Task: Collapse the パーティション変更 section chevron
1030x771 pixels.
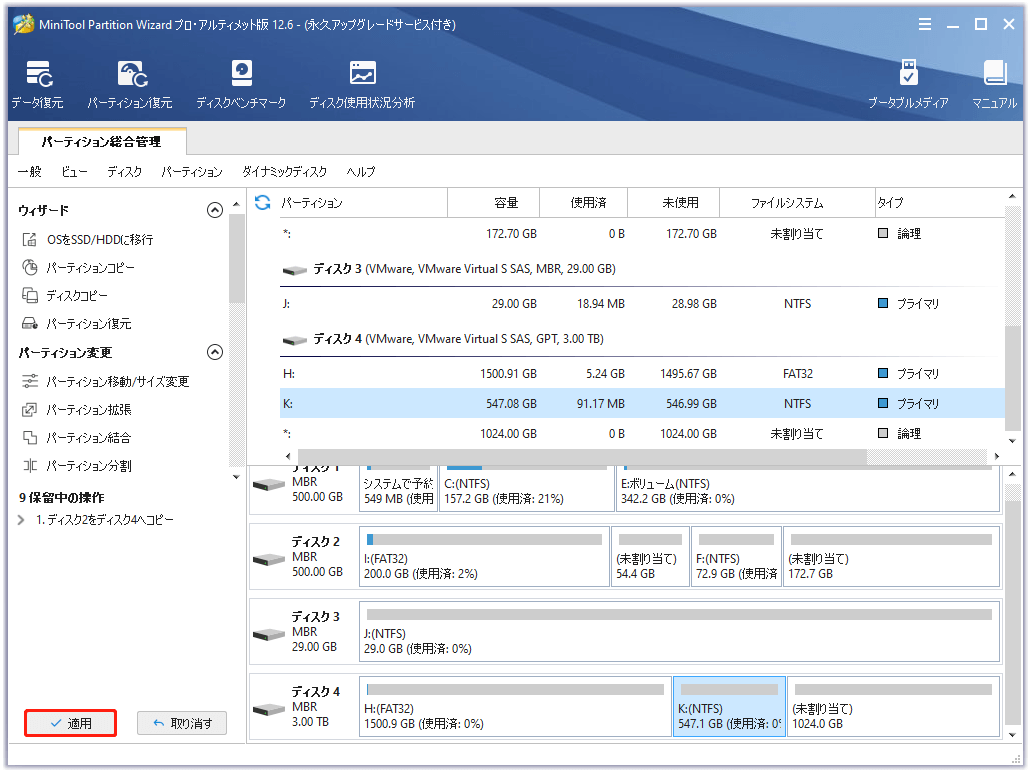Action: [x=215, y=352]
